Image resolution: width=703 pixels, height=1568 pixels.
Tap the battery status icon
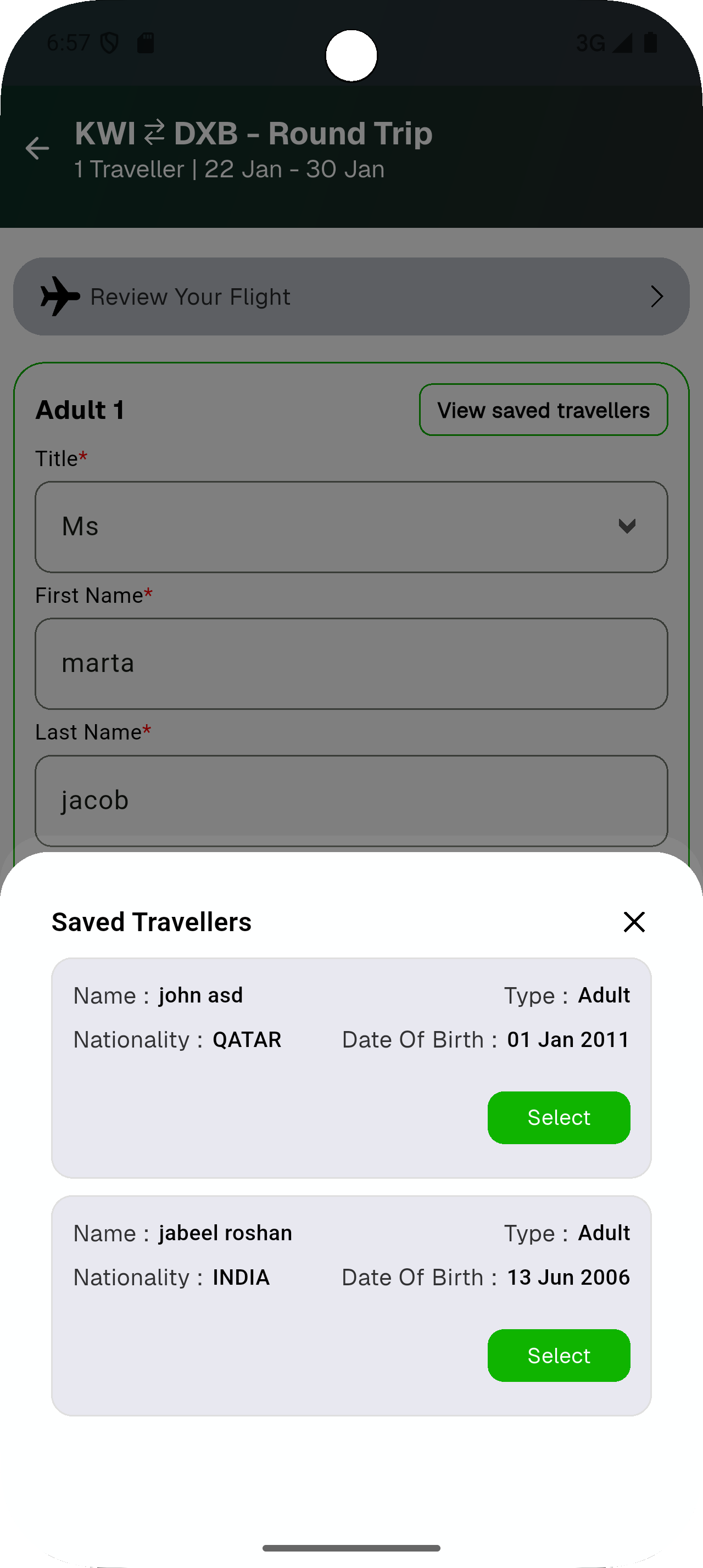[650, 43]
